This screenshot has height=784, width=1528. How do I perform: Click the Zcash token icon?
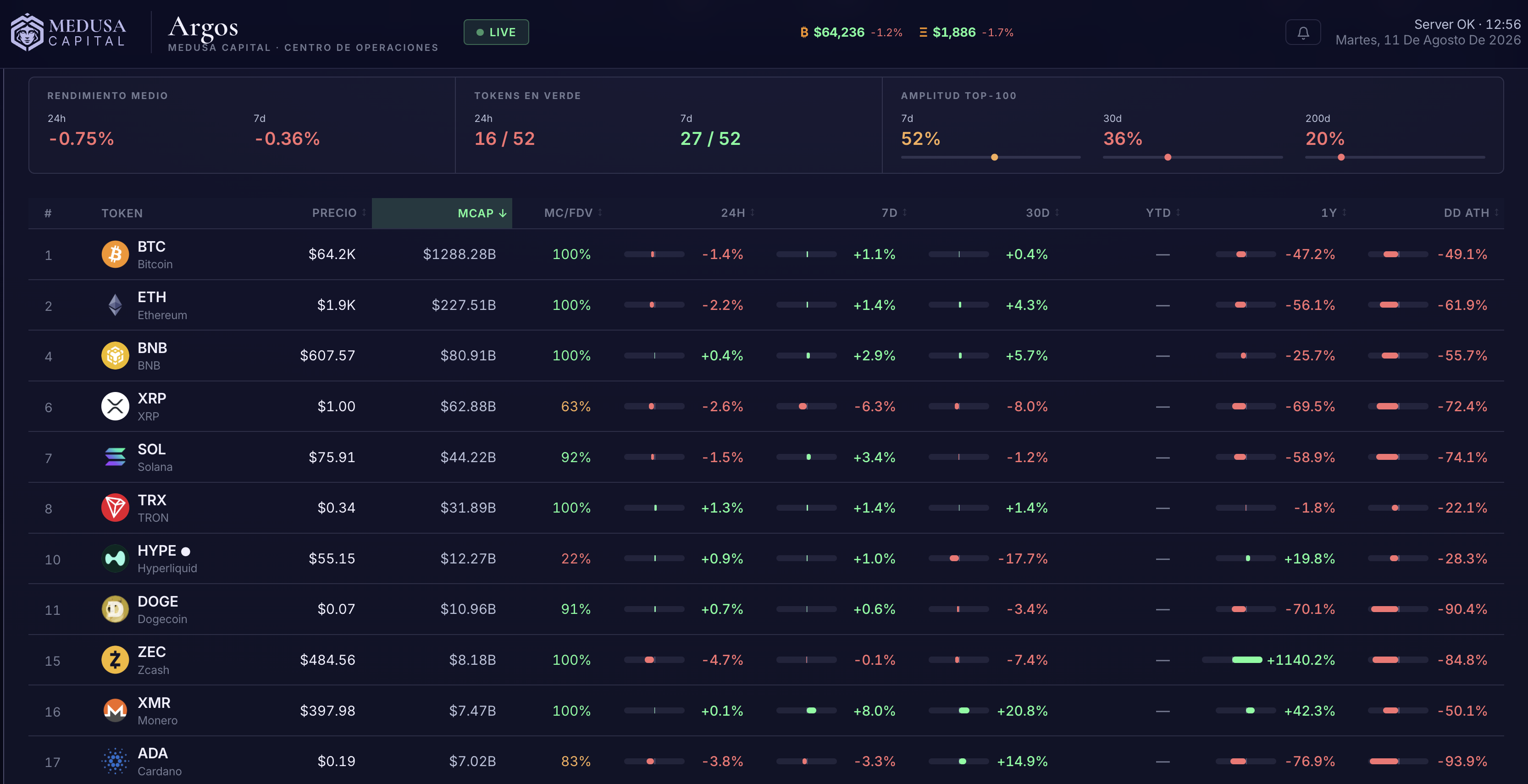click(115, 660)
